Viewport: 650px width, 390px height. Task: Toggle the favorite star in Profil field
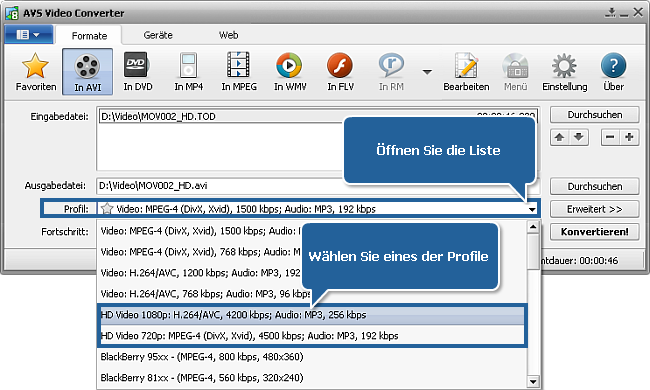coord(107,208)
